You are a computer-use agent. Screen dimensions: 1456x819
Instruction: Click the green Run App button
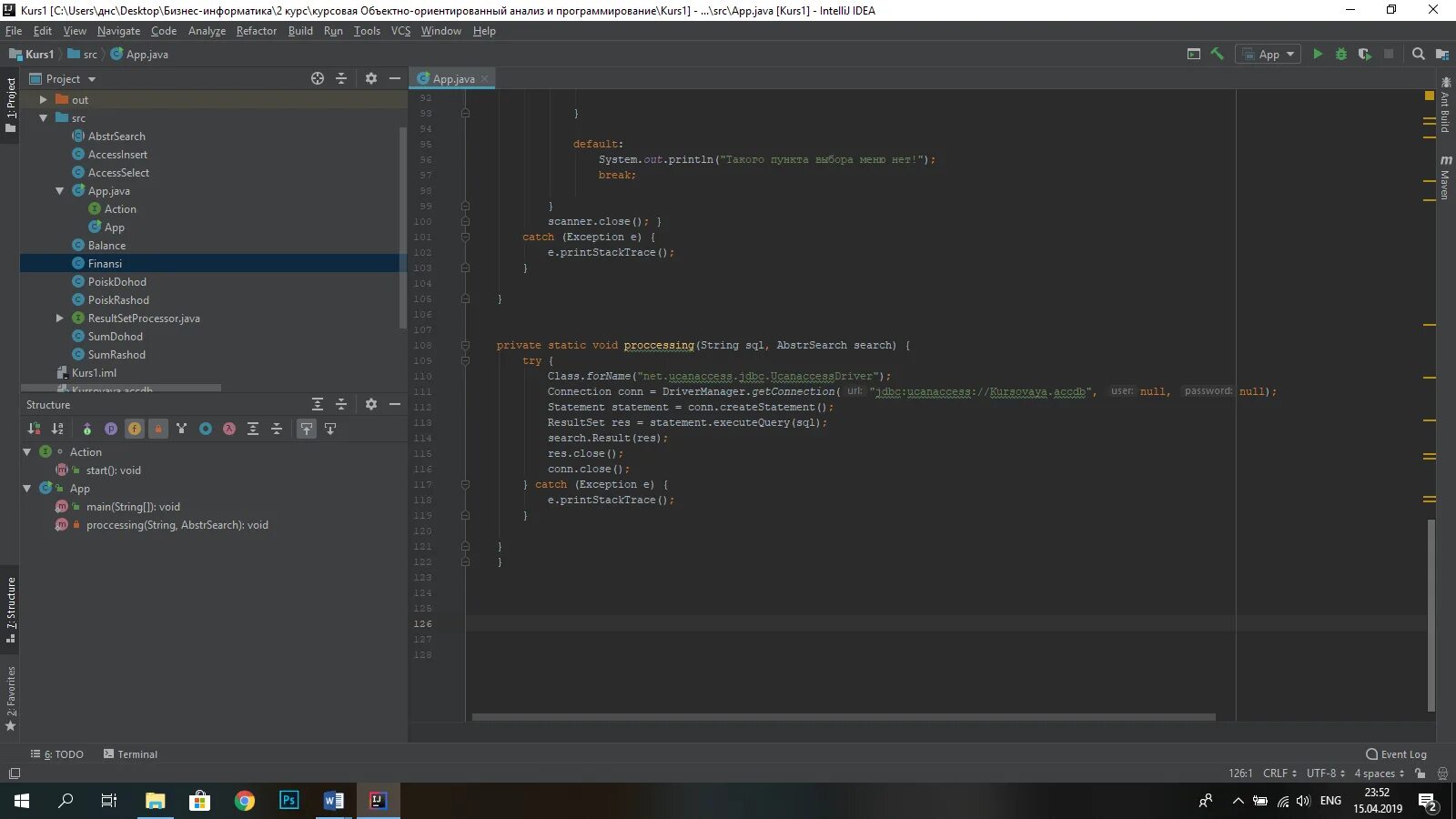[1317, 55]
